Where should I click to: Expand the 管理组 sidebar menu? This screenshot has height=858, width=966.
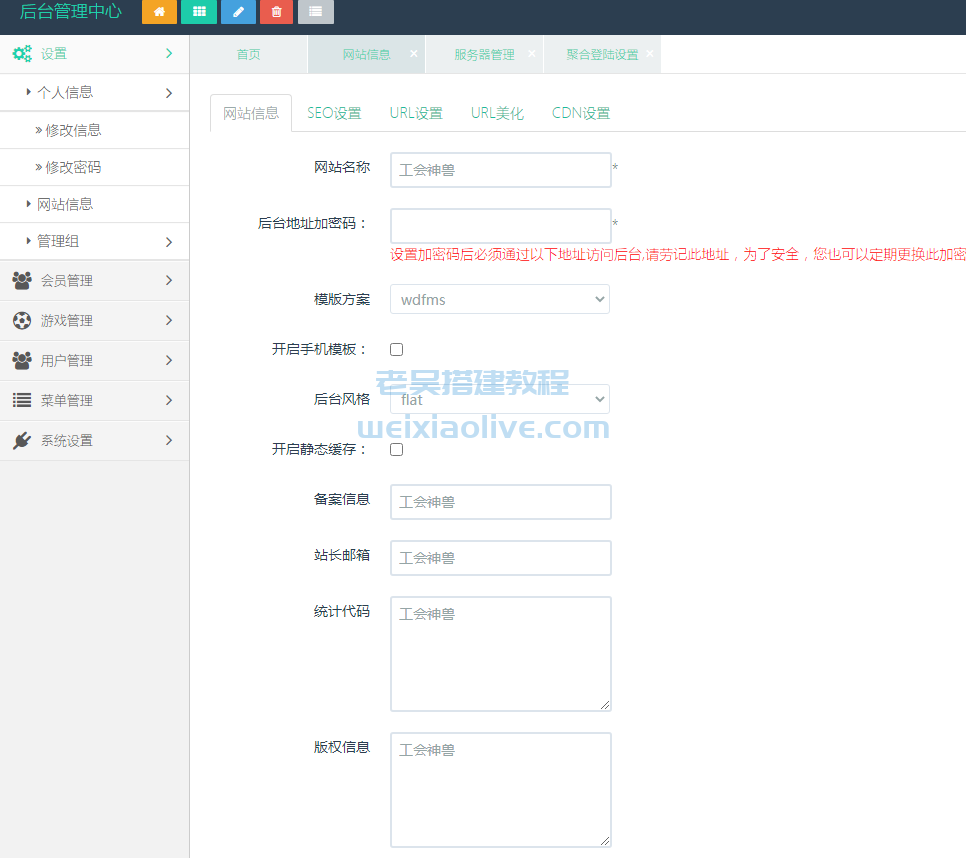pyautogui.click(x=60, y=241)
